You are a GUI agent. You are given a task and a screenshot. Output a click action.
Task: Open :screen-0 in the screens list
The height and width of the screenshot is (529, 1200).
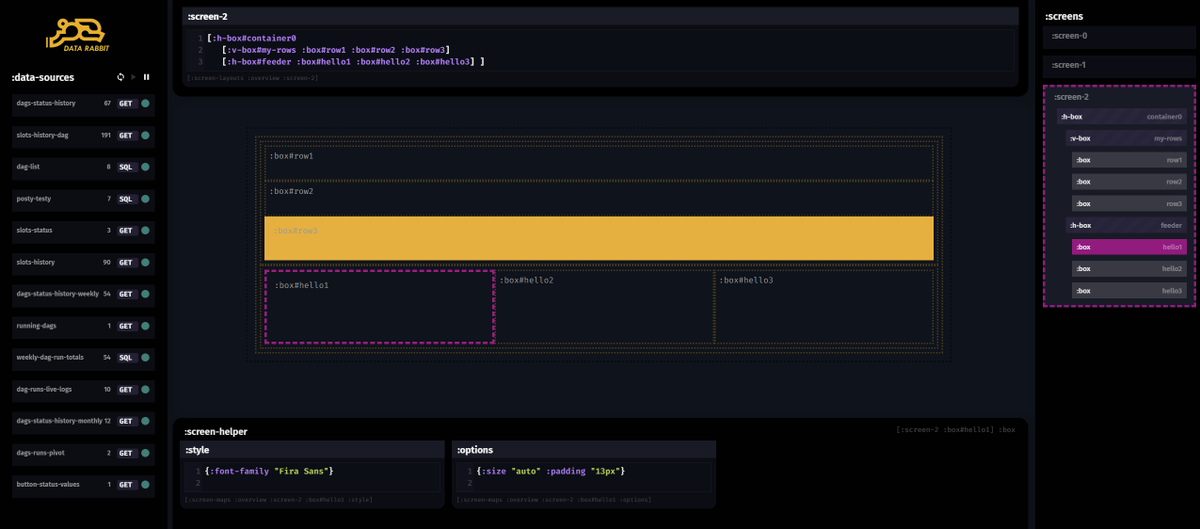[x=1119, y=36]
